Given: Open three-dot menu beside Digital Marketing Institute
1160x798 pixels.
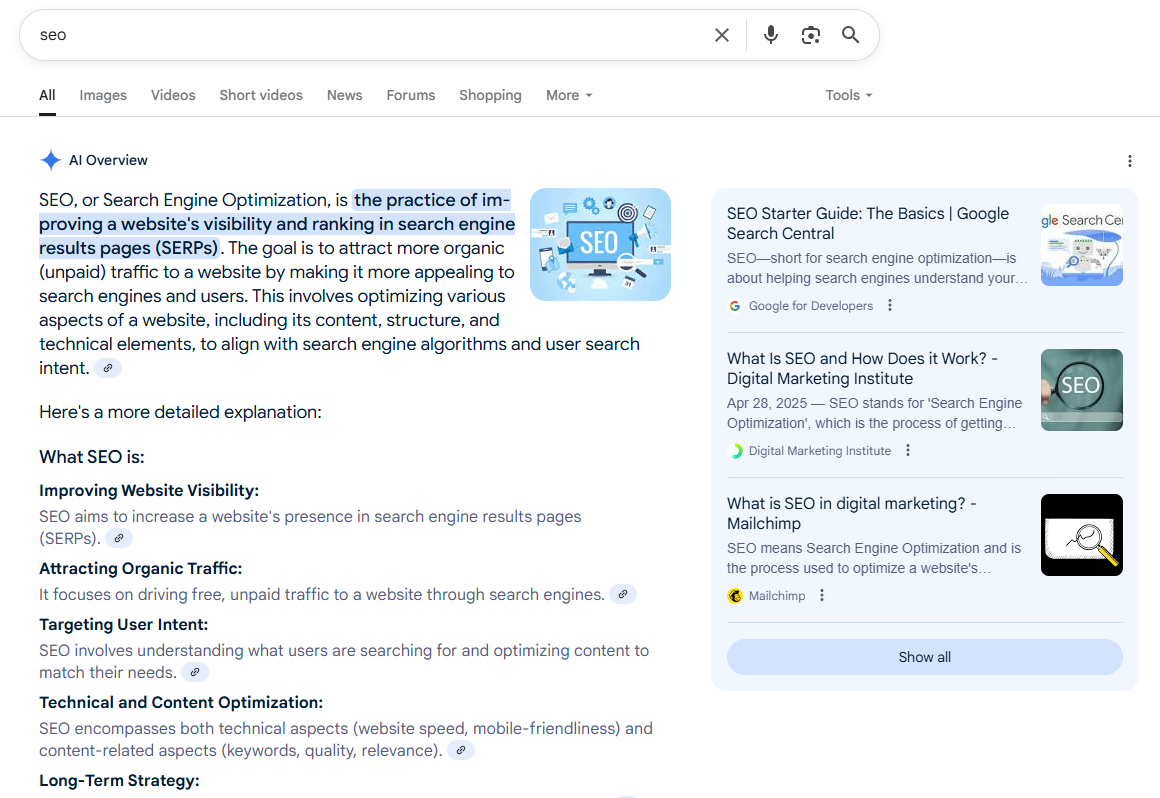Looking at the screenshot, I should pos(908,450).
